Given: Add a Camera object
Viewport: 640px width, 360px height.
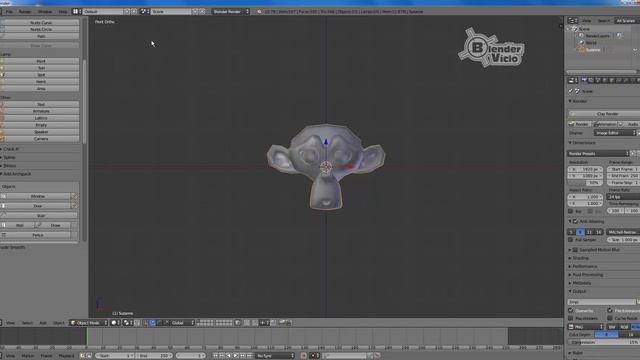Looking at the screenshot, I should 41,139.
